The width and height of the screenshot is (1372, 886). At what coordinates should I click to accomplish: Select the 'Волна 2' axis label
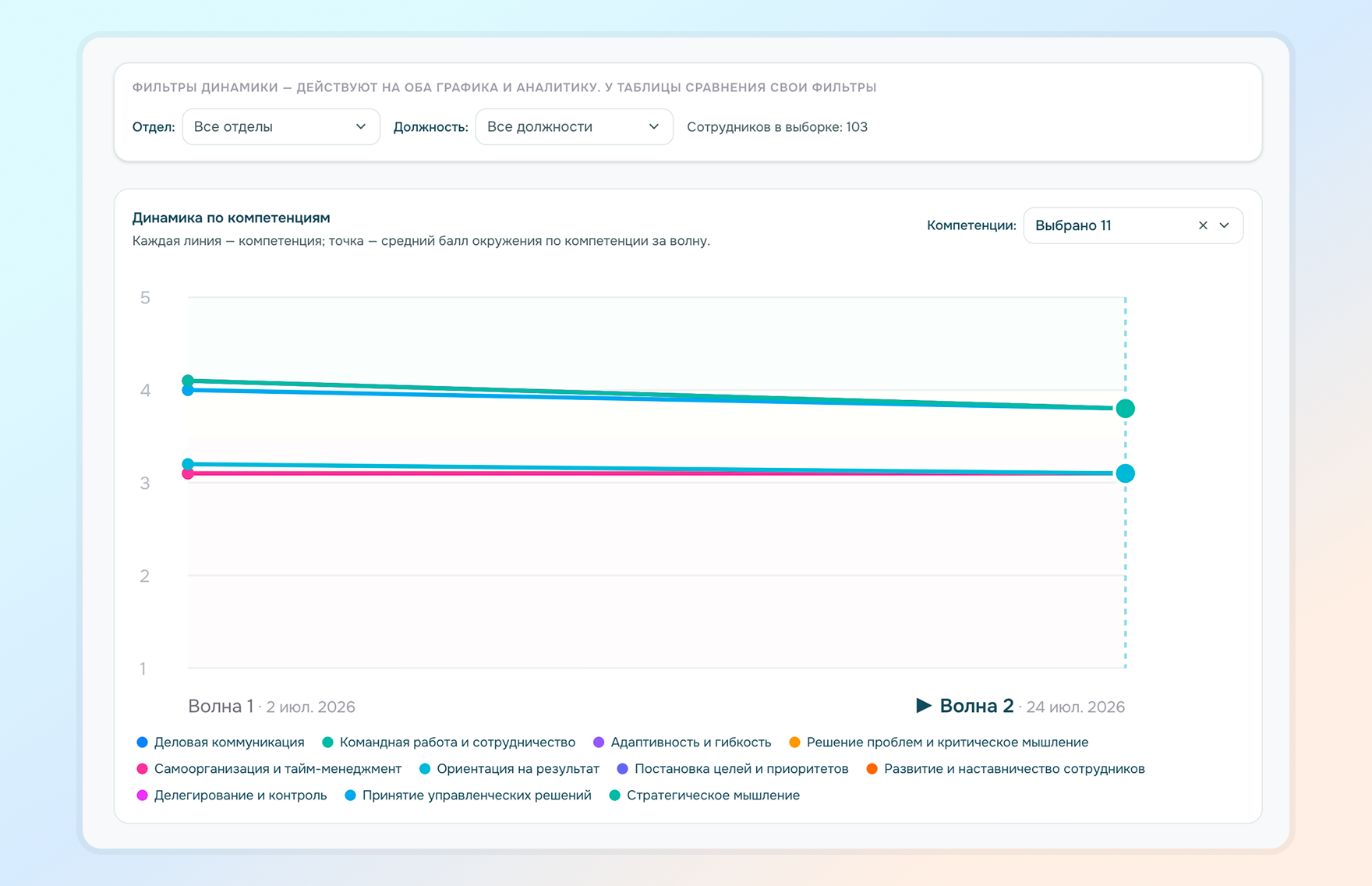[x=976, y=706]
